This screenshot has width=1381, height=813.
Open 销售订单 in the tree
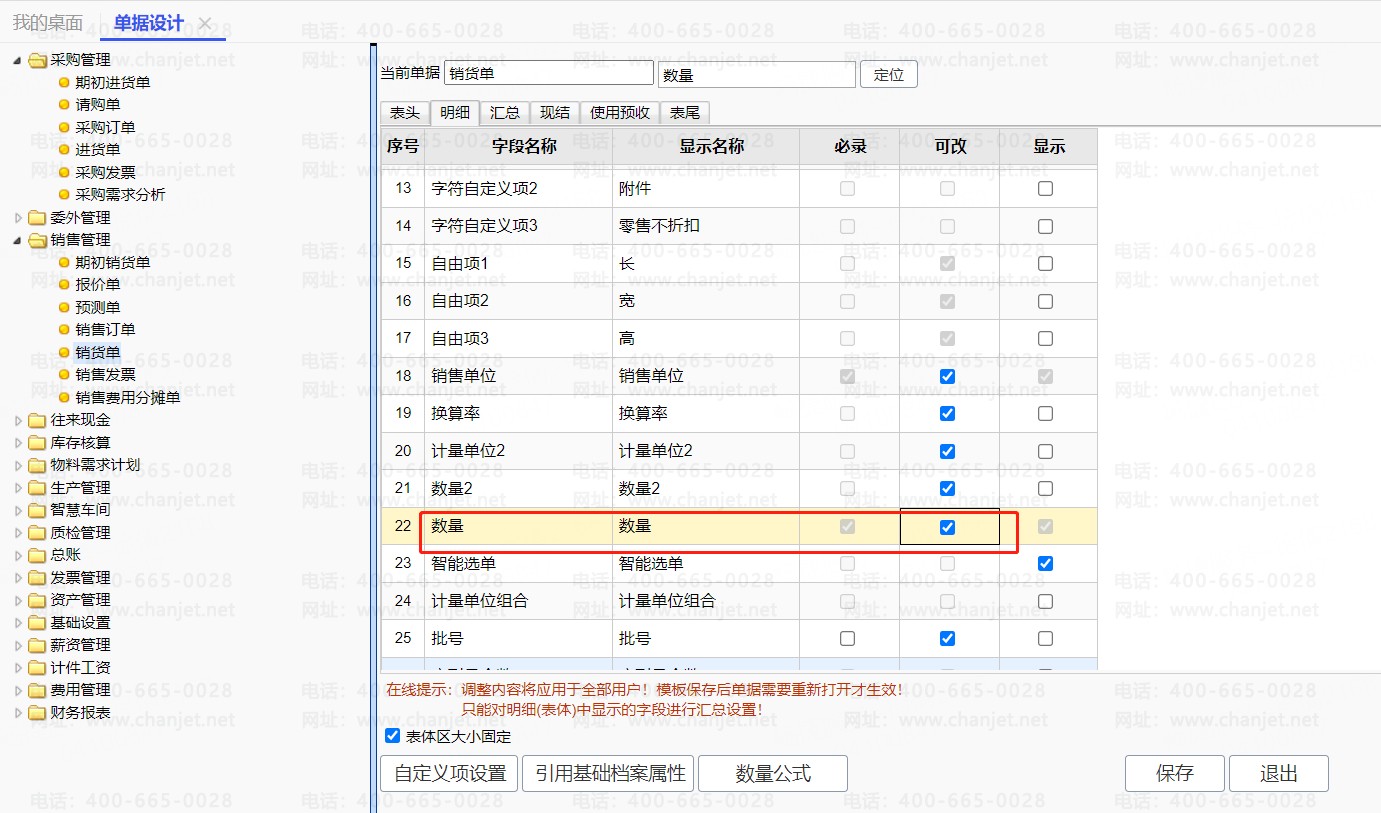105,330
